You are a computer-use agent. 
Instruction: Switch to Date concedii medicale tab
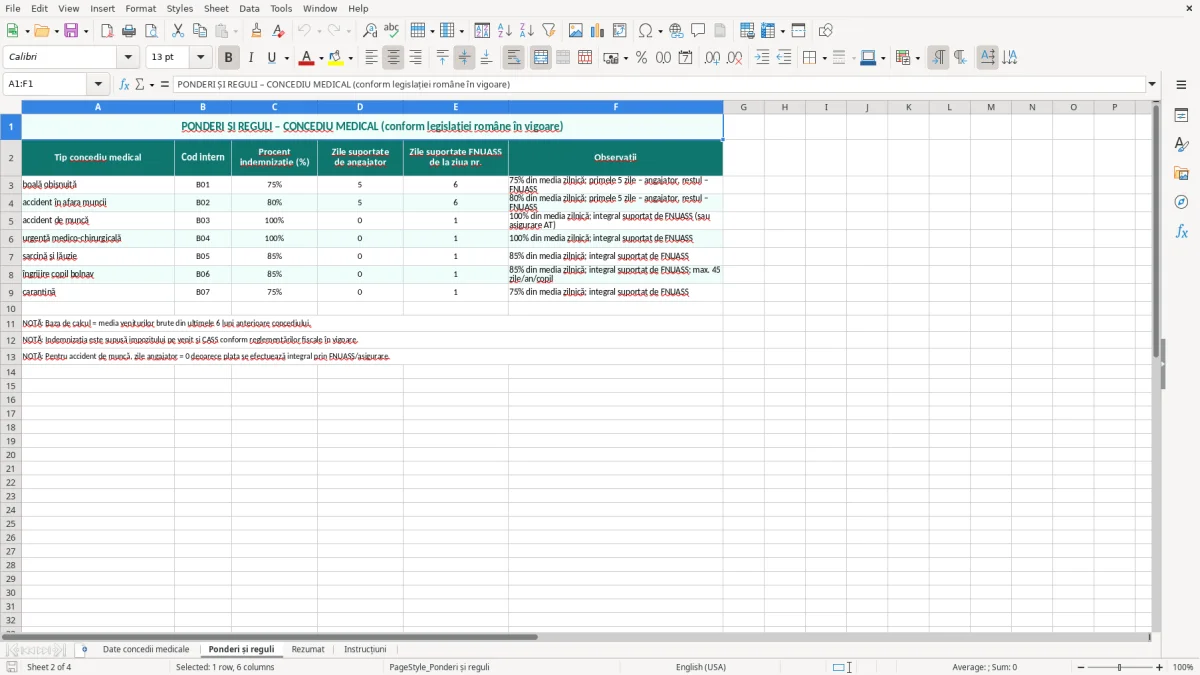(146, 649)
